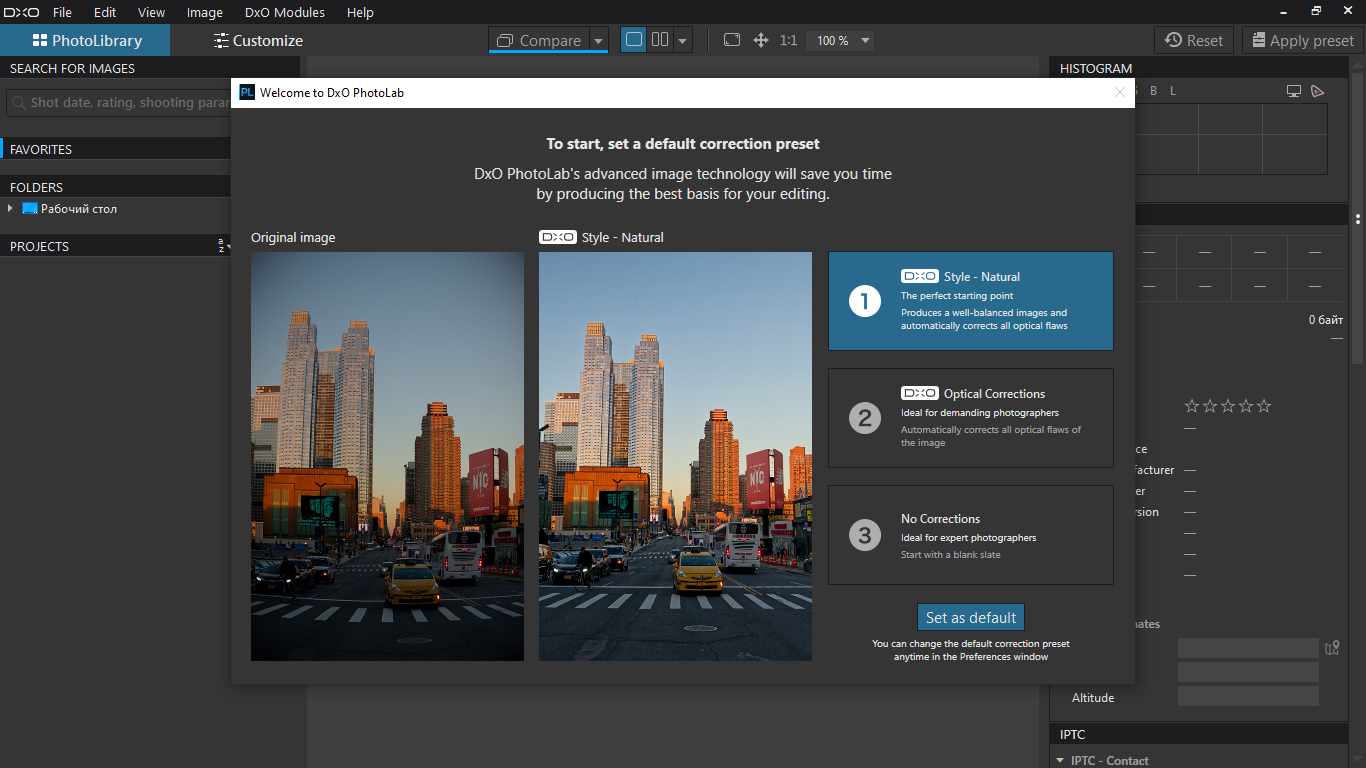Switch to the PhotoLibrary tab
The width and height of the screenshot is (1366, 768).
coord(85,40)
